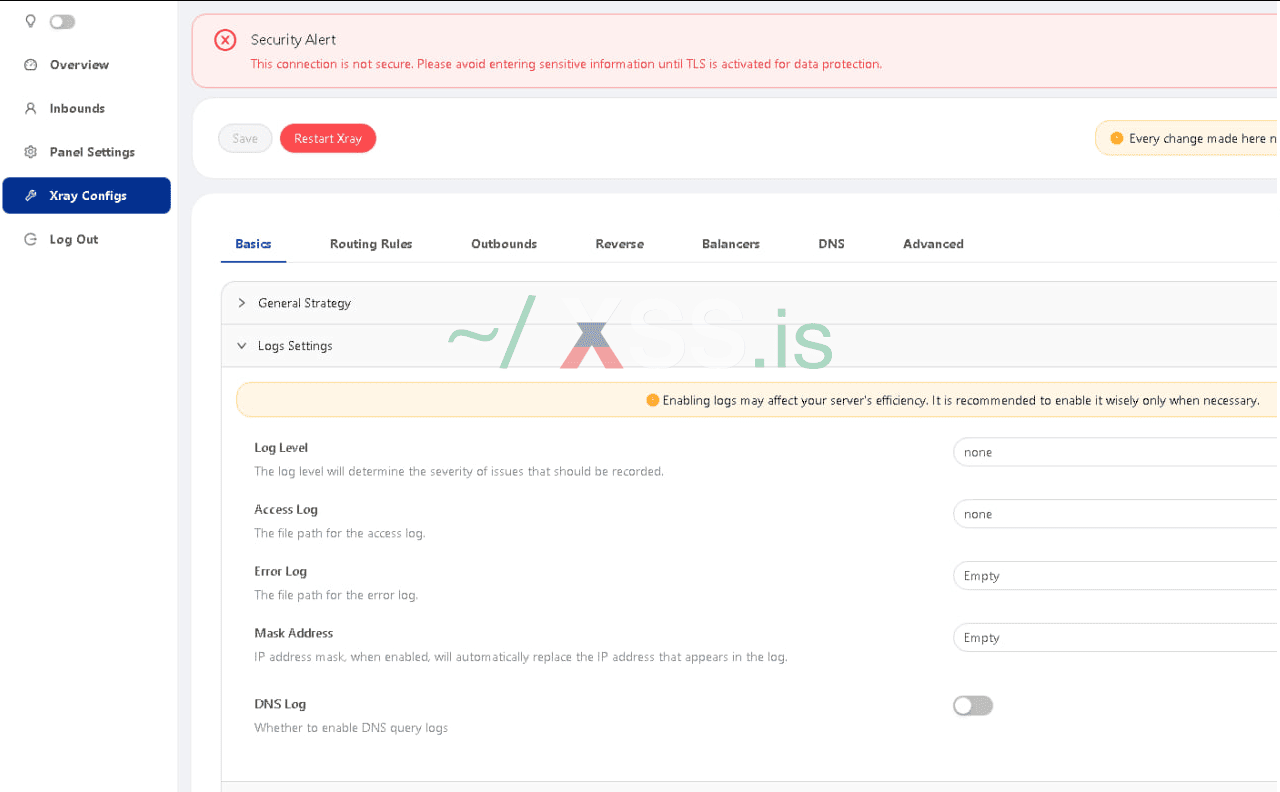Click 'The file path for the access log.' text
This screenshot has height=792, width=1280.
coord(340,534)
